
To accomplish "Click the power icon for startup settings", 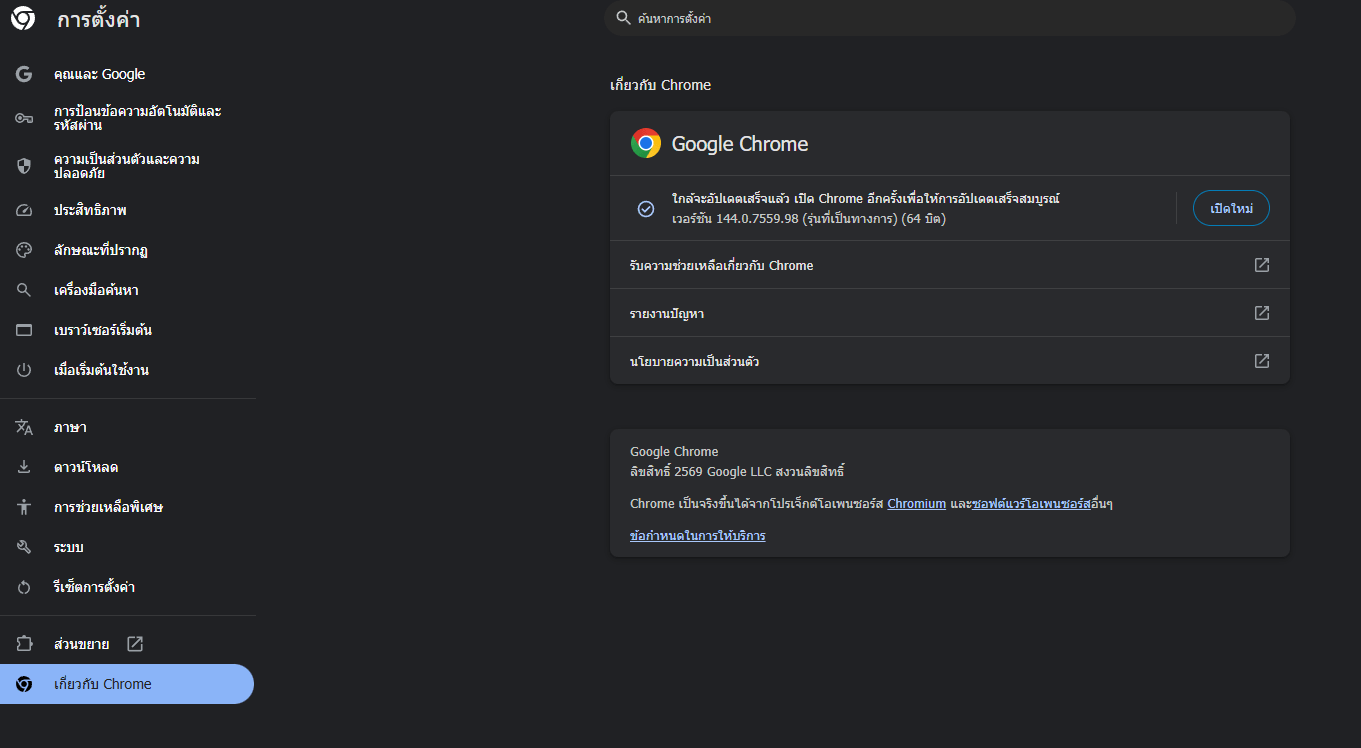I will coord(24,370).
